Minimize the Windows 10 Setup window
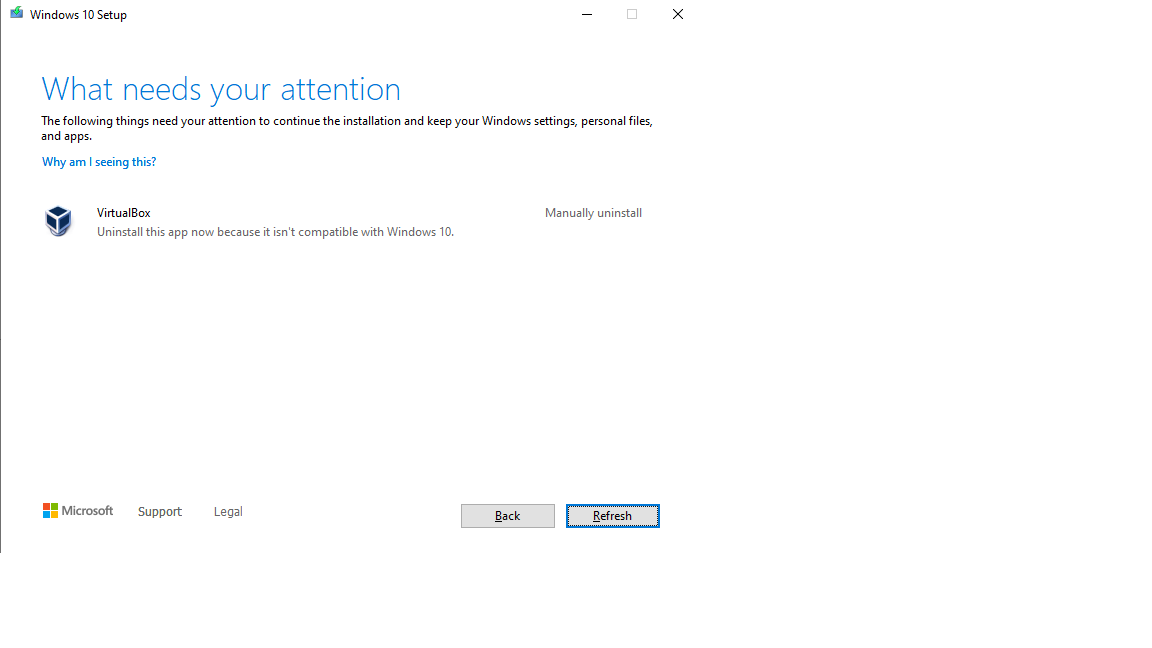 (587, 14)
